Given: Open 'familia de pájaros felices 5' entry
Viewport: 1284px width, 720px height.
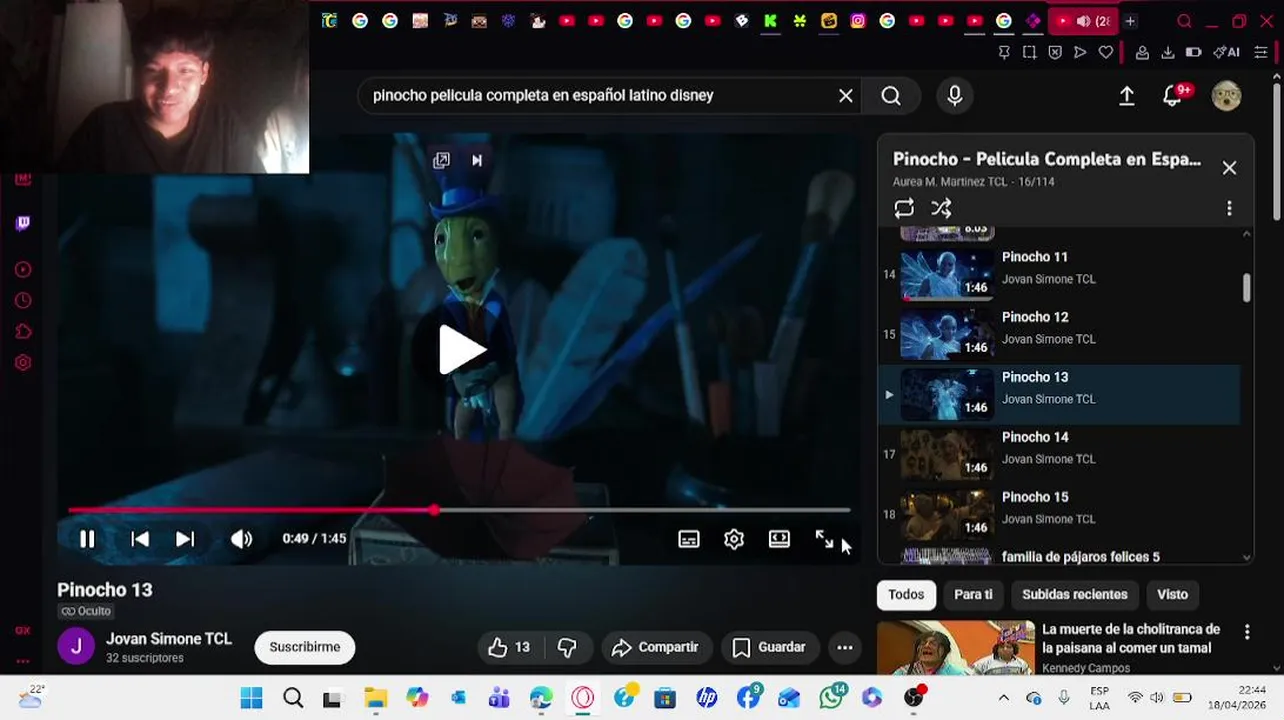Looking at the screenshot, I should [1080, 557].
